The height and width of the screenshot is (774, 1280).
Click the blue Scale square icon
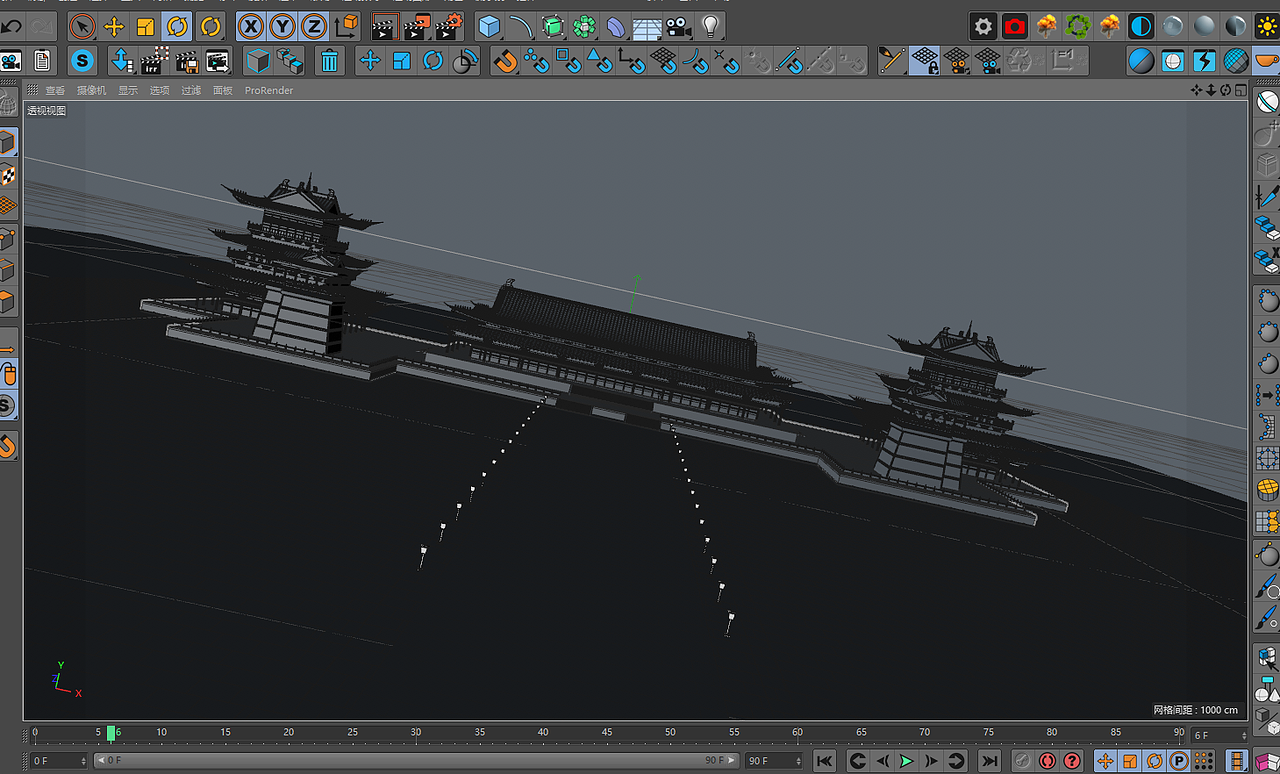click(x=402, y=61)
